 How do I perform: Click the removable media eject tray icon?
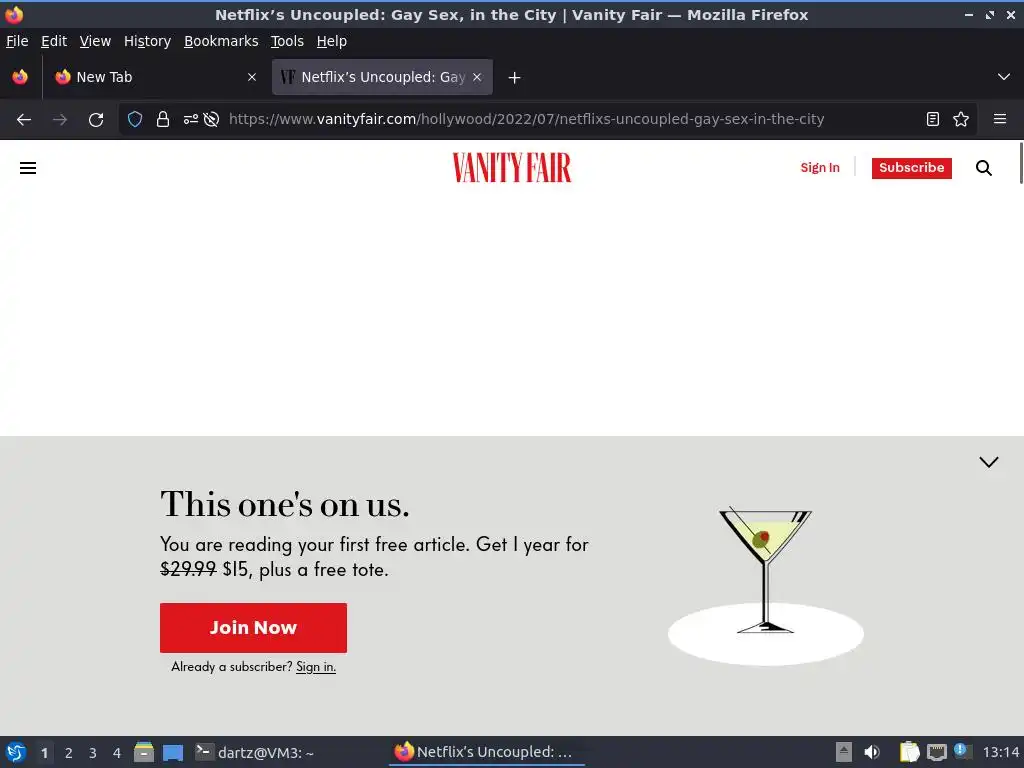844,752
